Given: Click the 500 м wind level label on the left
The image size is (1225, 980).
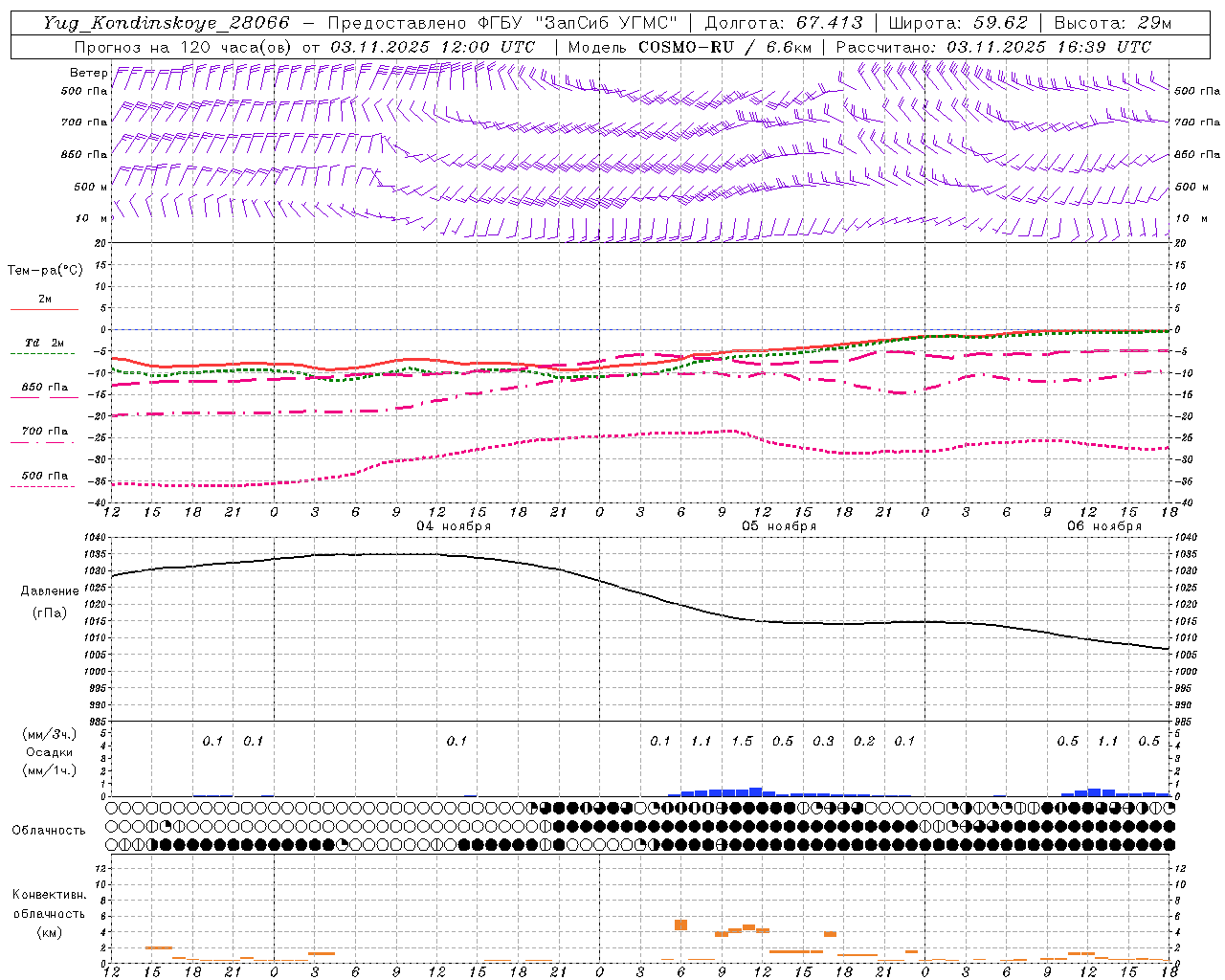Looking at the screenshot, I should [x=91, y=187].
